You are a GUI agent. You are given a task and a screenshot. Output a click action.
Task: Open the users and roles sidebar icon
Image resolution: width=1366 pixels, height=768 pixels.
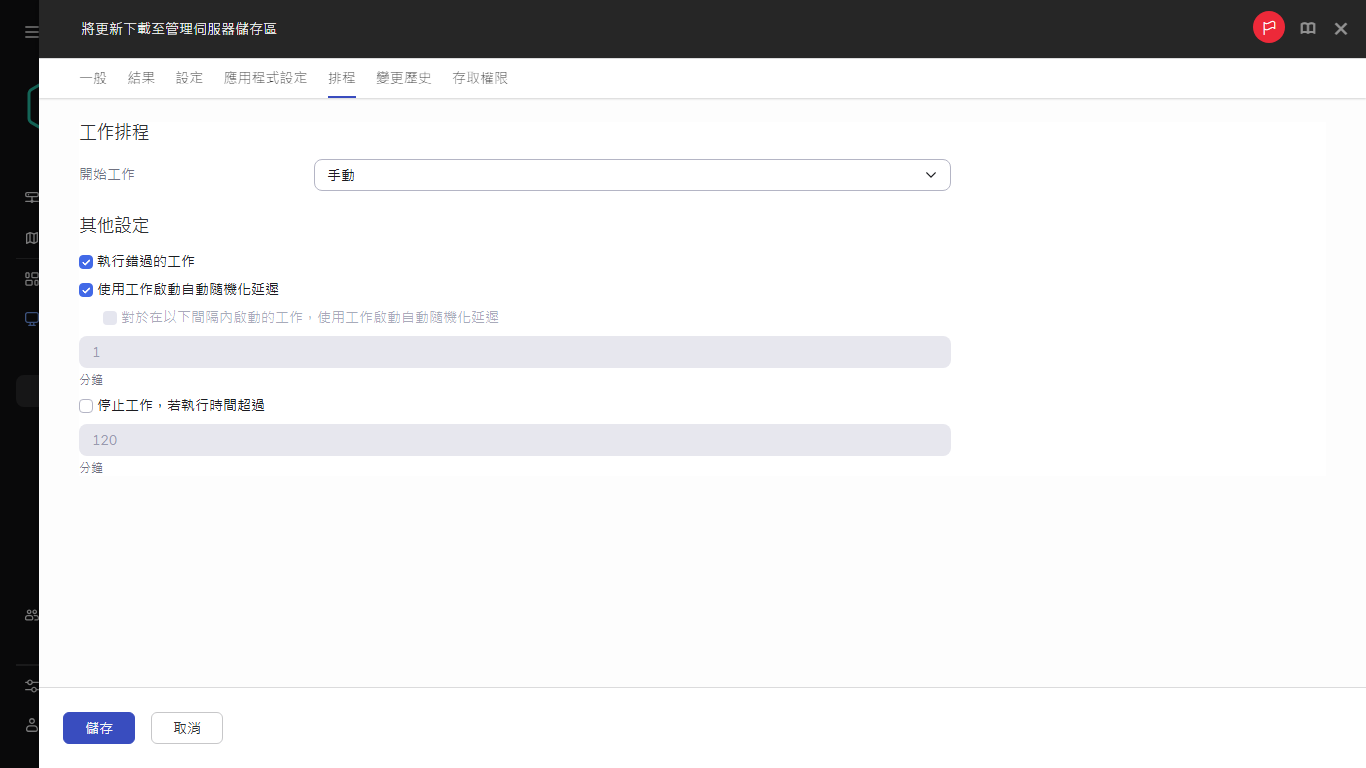click(x=30, y=614)
